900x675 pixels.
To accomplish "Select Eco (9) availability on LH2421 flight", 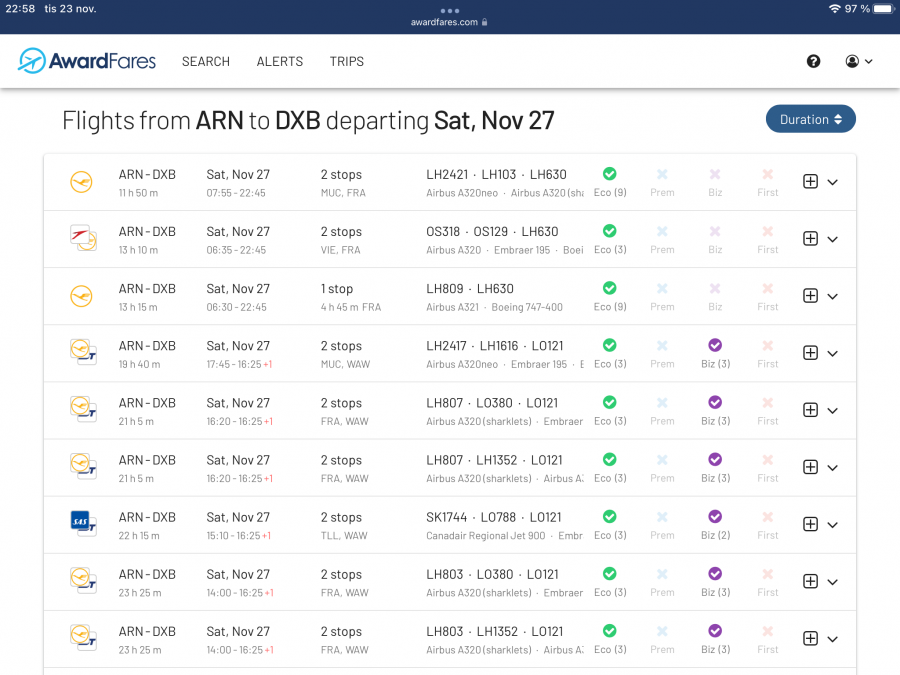I will (610, 183).
